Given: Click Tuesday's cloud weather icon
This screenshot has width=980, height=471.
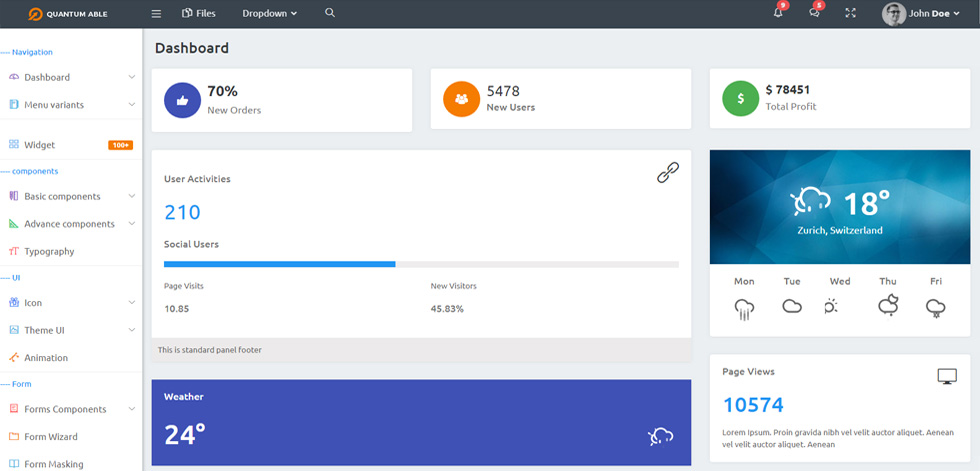Looking at the screenshot, I should (x=792, y=306).
